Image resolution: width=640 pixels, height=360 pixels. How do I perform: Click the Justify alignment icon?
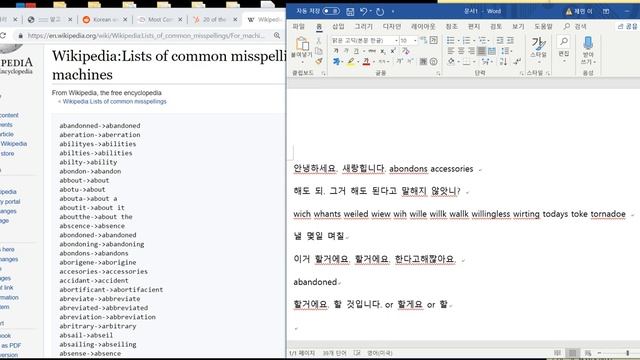coord(482,51)
